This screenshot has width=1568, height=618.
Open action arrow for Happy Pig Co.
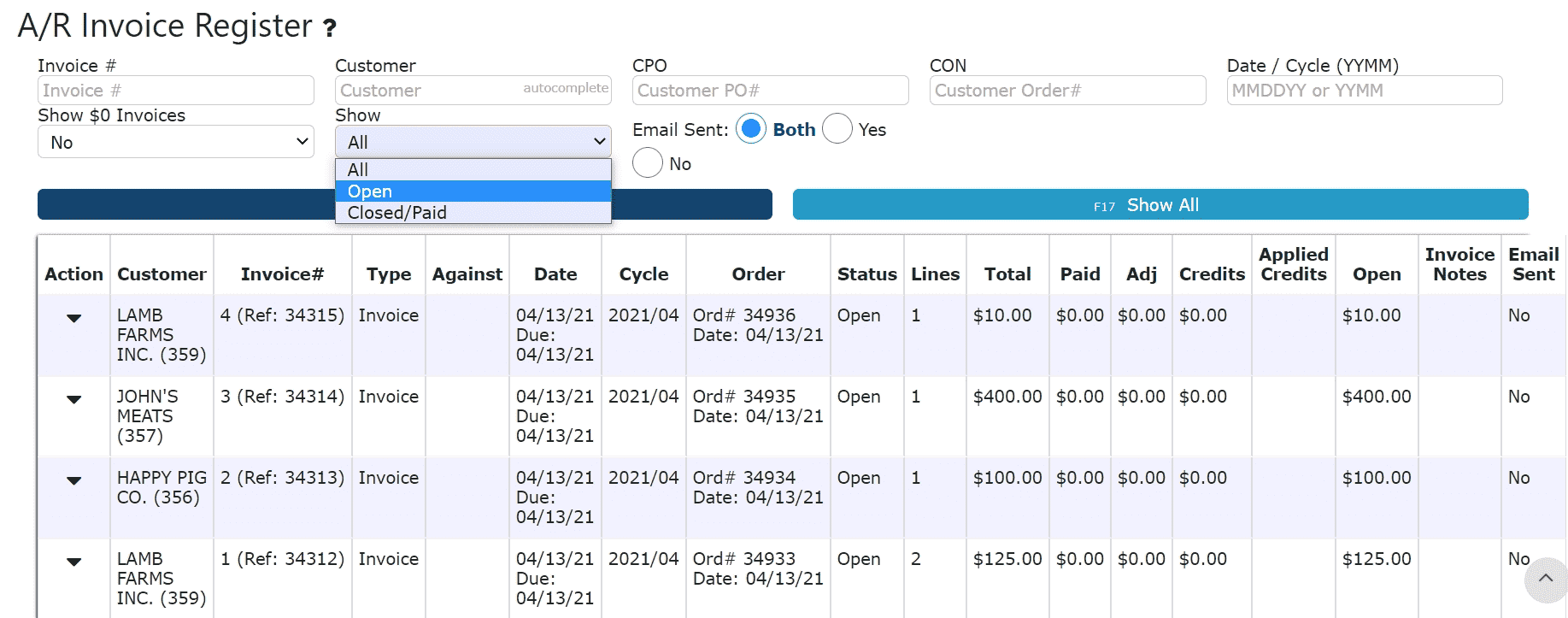(74, 480)
